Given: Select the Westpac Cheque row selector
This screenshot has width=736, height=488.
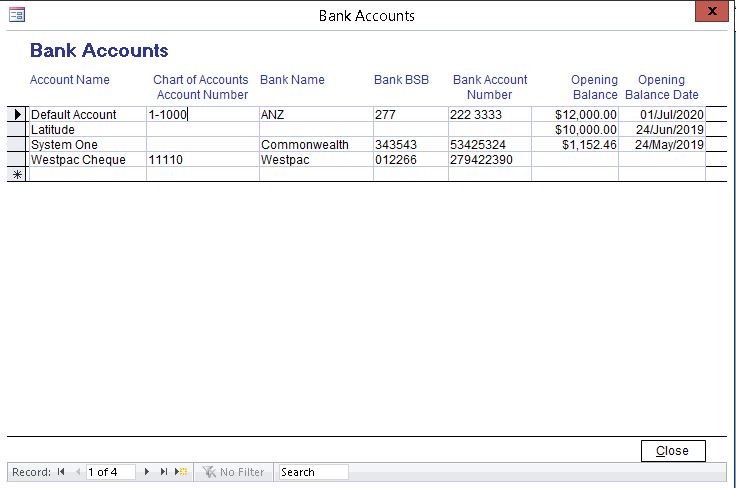Looking at the screenshot, I should coord(16,160).
